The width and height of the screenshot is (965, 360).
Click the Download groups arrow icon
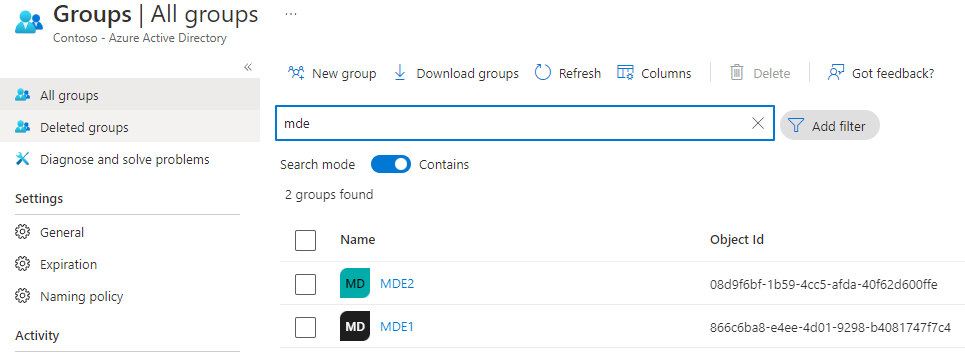[400, 73]
